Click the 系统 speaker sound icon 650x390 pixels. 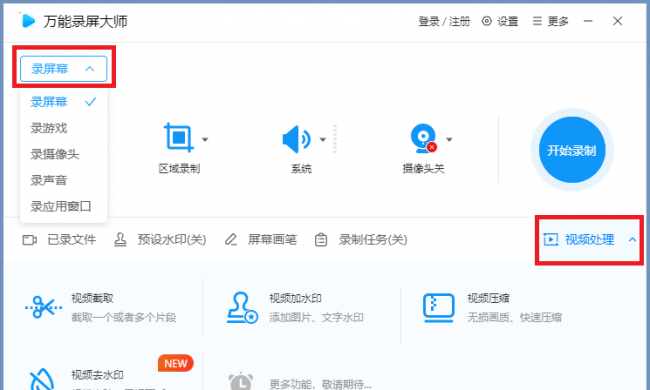(x=297, y=139)
